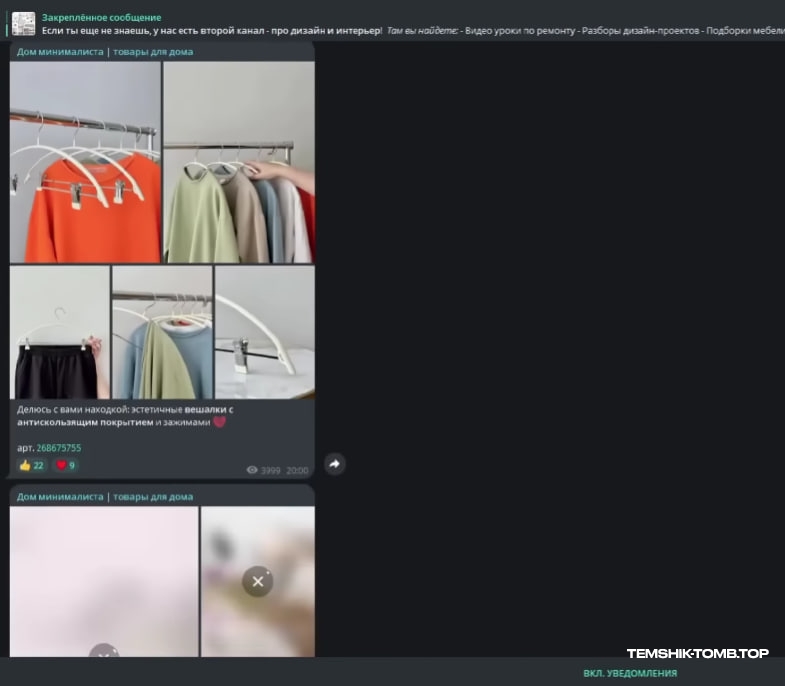Open the hanger clip close-up photo
The image size is (785, 686).
tap(265, 332)
